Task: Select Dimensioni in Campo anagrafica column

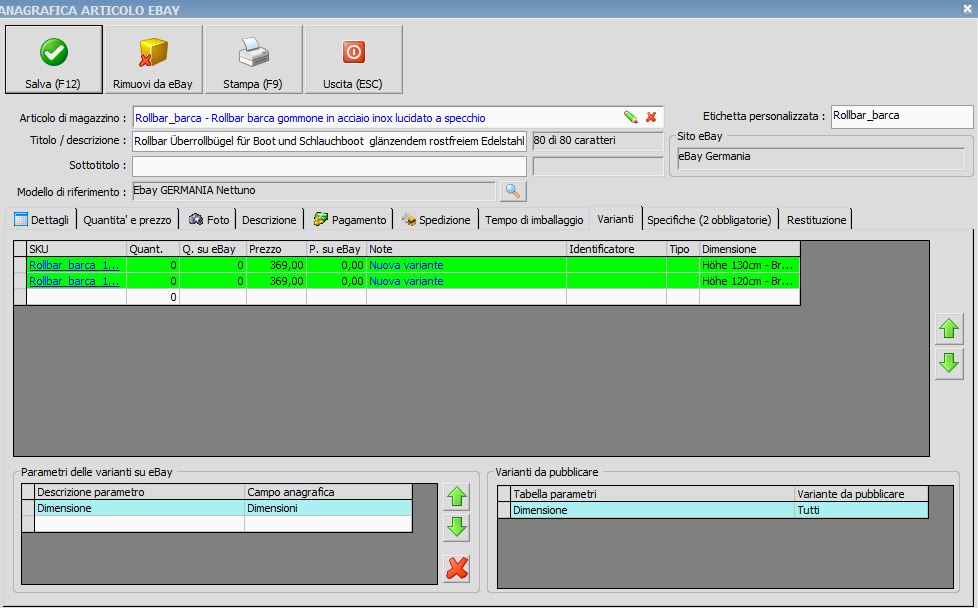Action: [328, 508]
